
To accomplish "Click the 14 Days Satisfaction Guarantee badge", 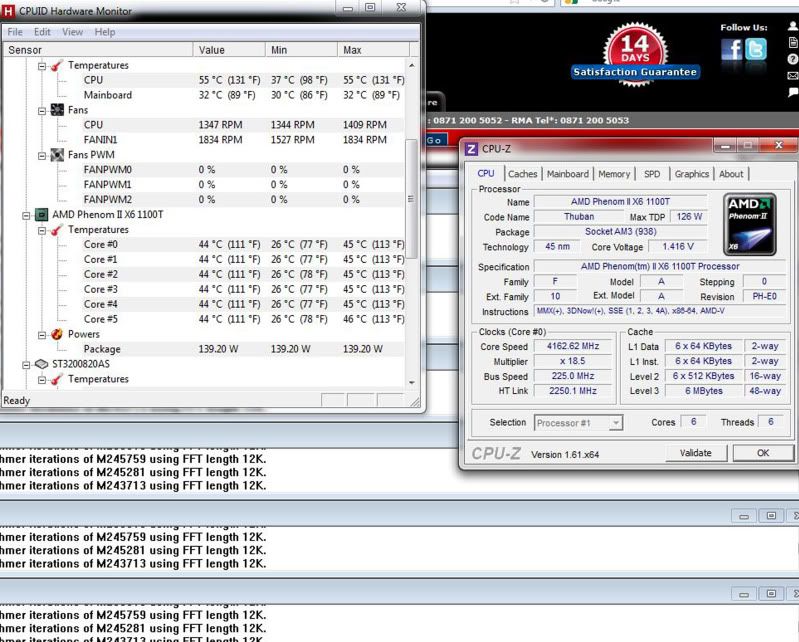I will 635,55.
